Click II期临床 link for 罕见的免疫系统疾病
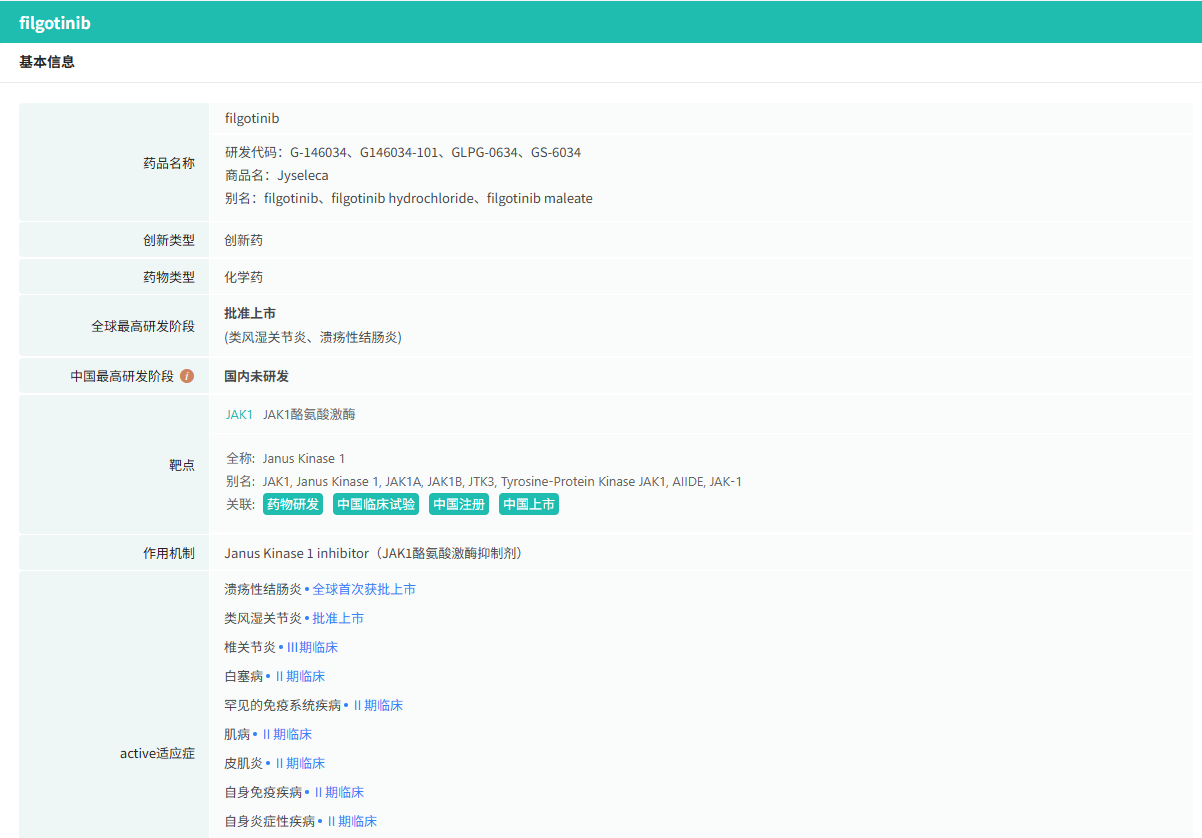 click(377, 706)
